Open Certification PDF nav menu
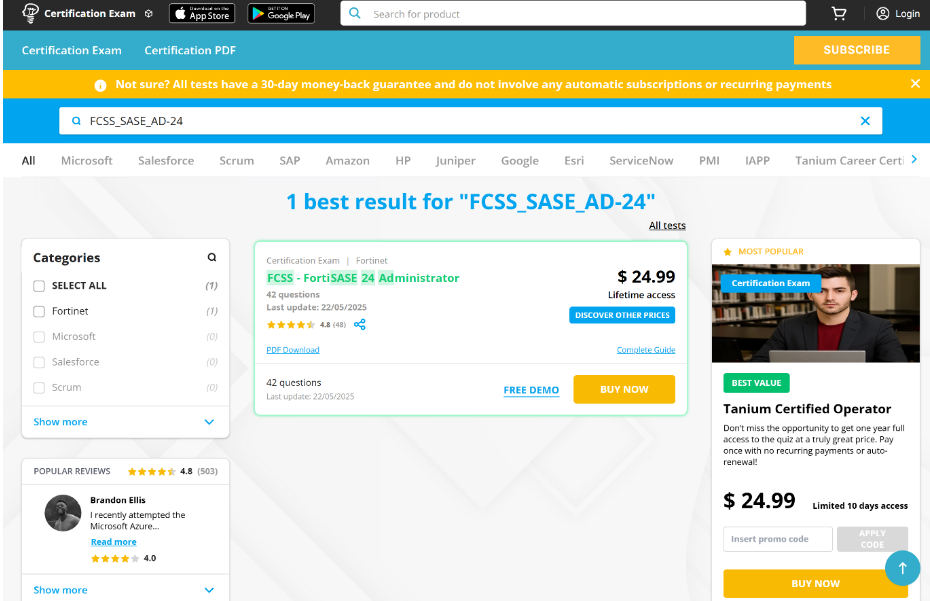The image size is (930, 601). pyautogui.click(x=190, y=50)
